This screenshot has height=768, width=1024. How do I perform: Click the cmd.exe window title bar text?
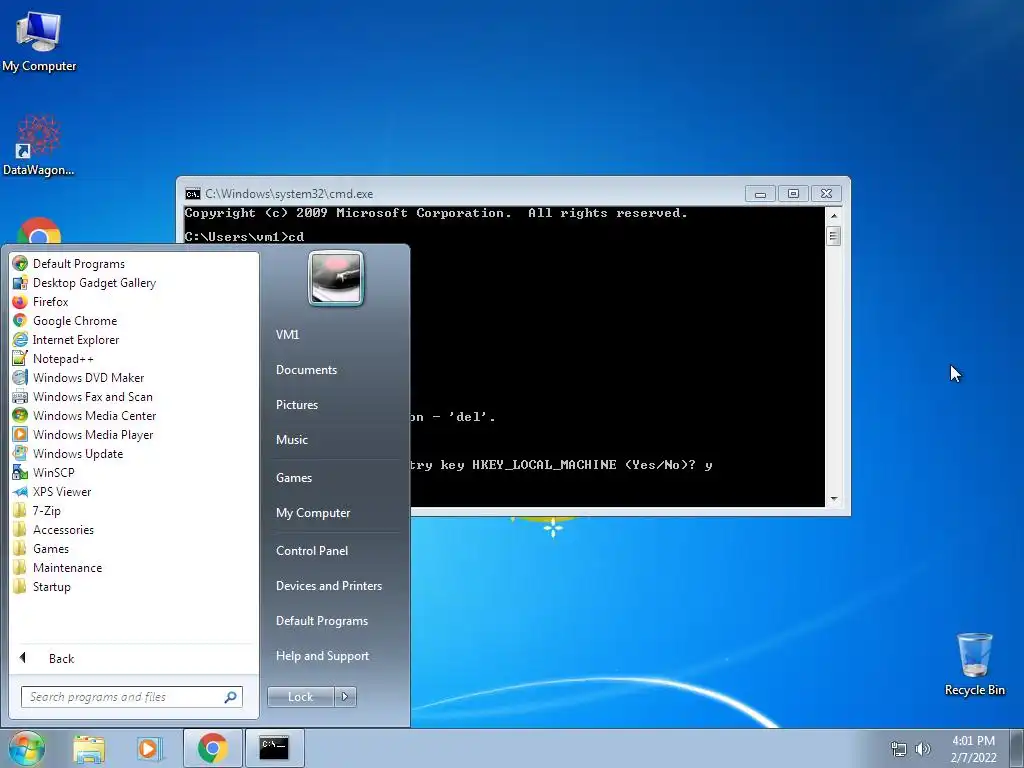point(289,194)
